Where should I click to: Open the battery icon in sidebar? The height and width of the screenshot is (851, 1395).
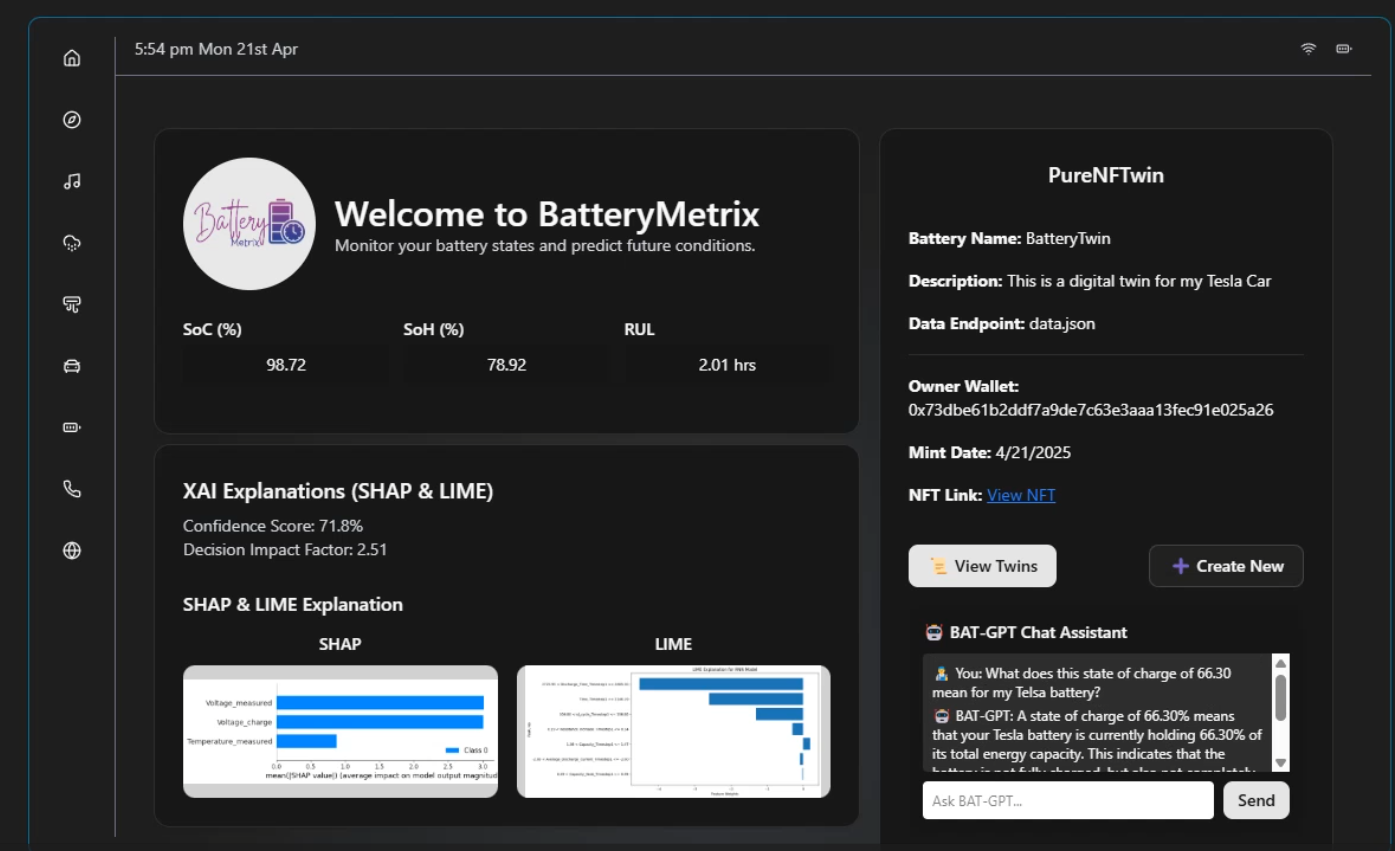tap(72, 427)
